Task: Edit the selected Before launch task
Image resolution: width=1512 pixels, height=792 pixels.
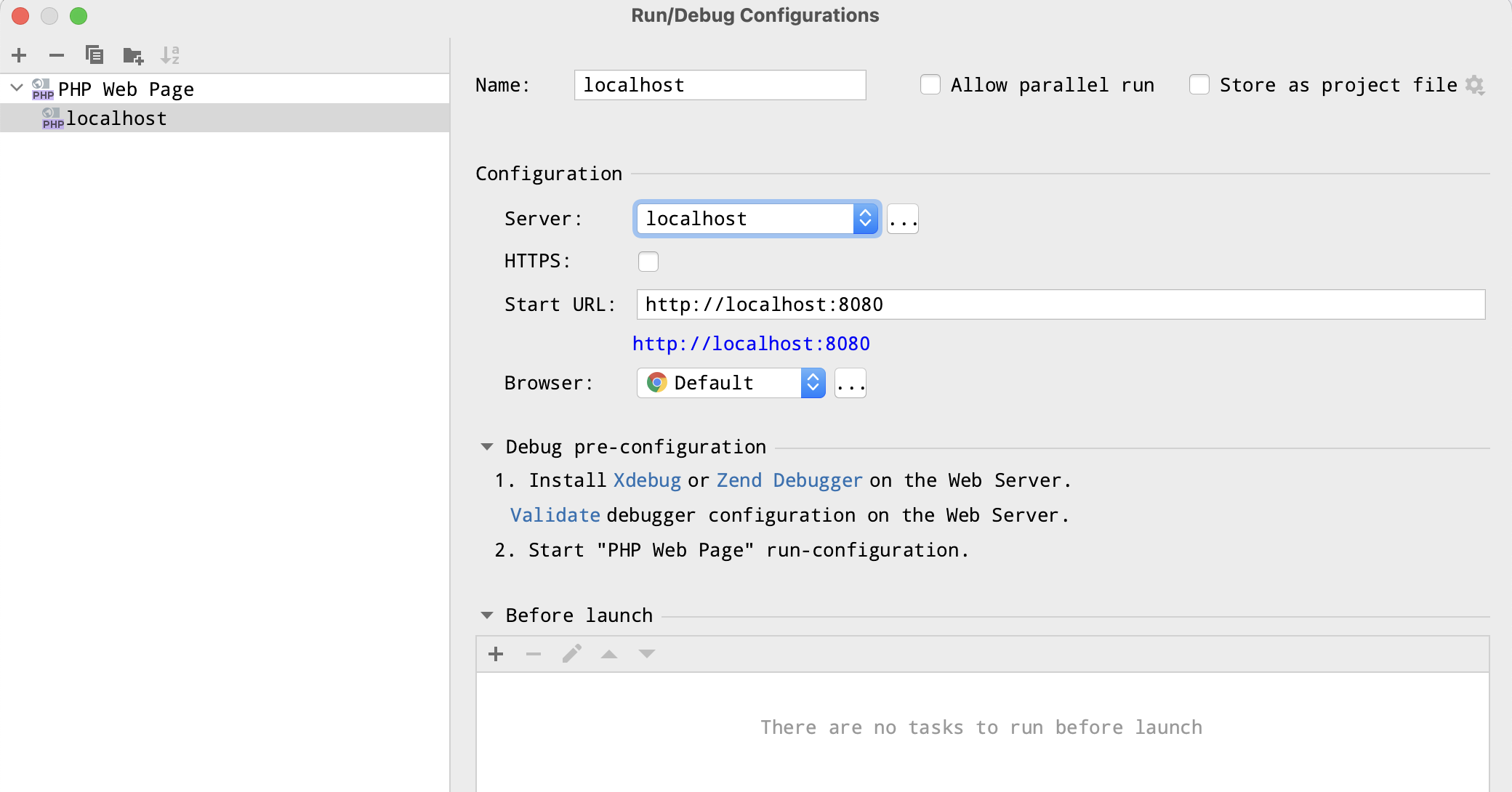Action: click(572, 653)
